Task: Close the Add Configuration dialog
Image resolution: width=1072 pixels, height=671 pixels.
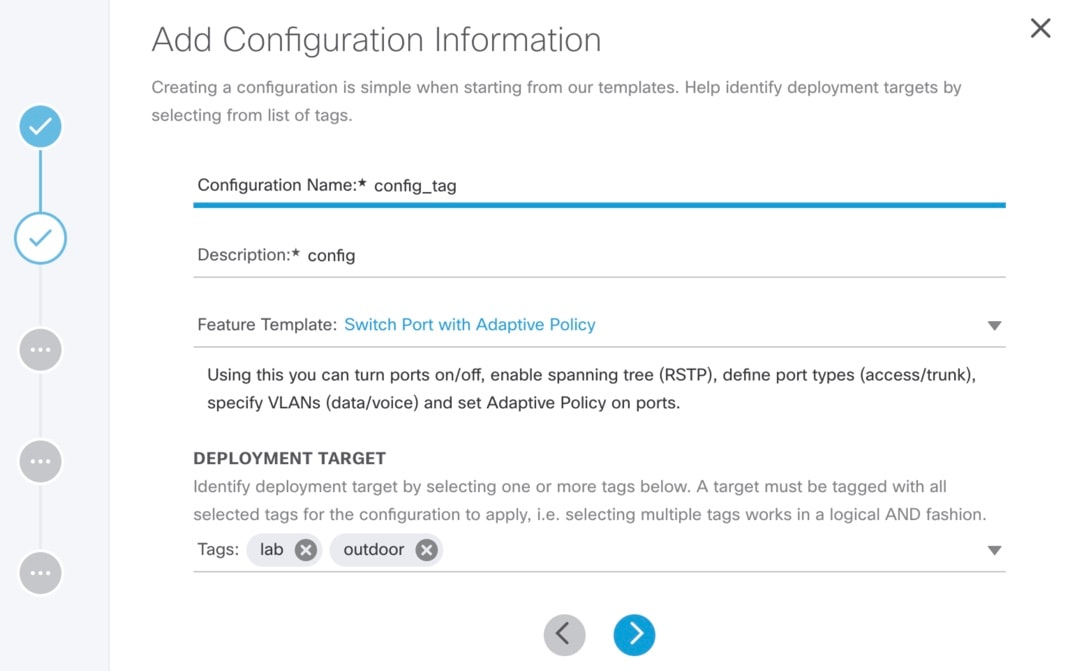Action: click(x=1040, y=28)
